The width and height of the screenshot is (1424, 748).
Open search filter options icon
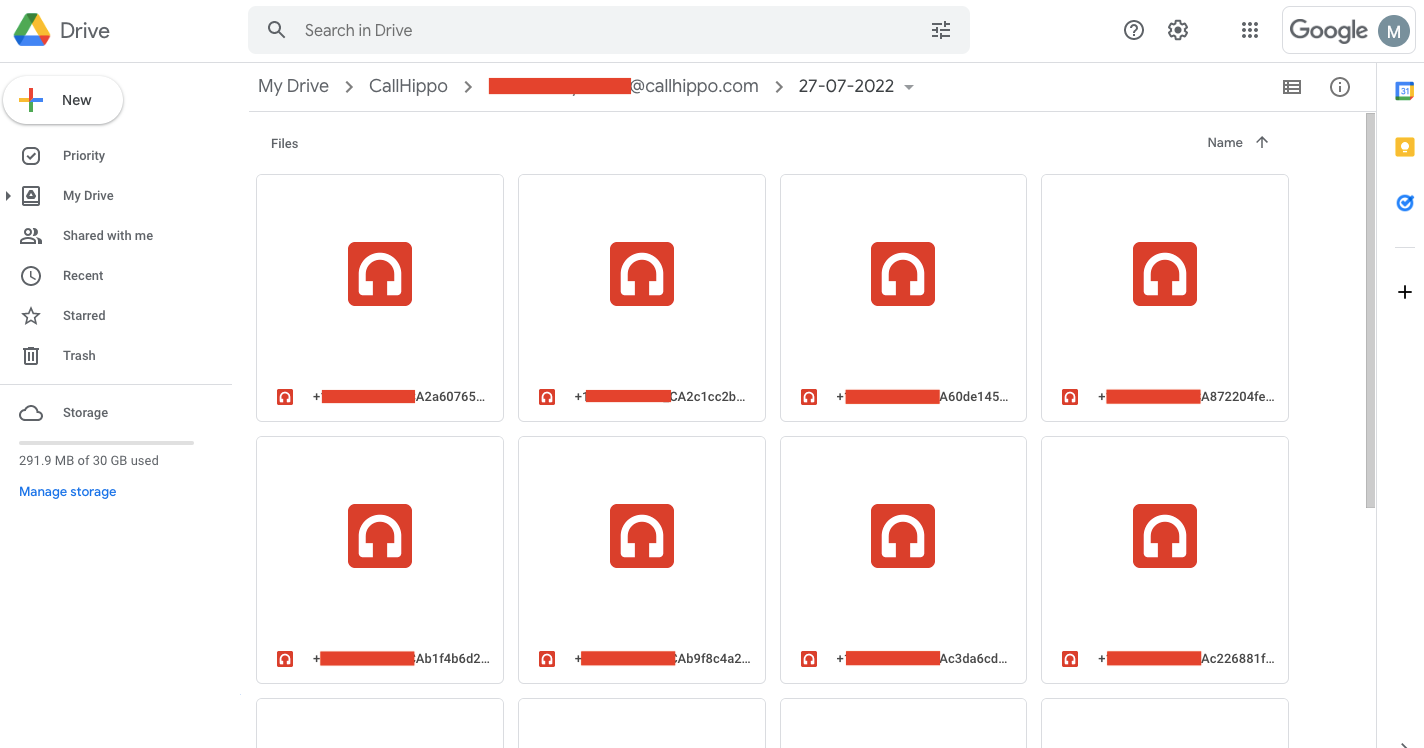[x=941, y=30]
